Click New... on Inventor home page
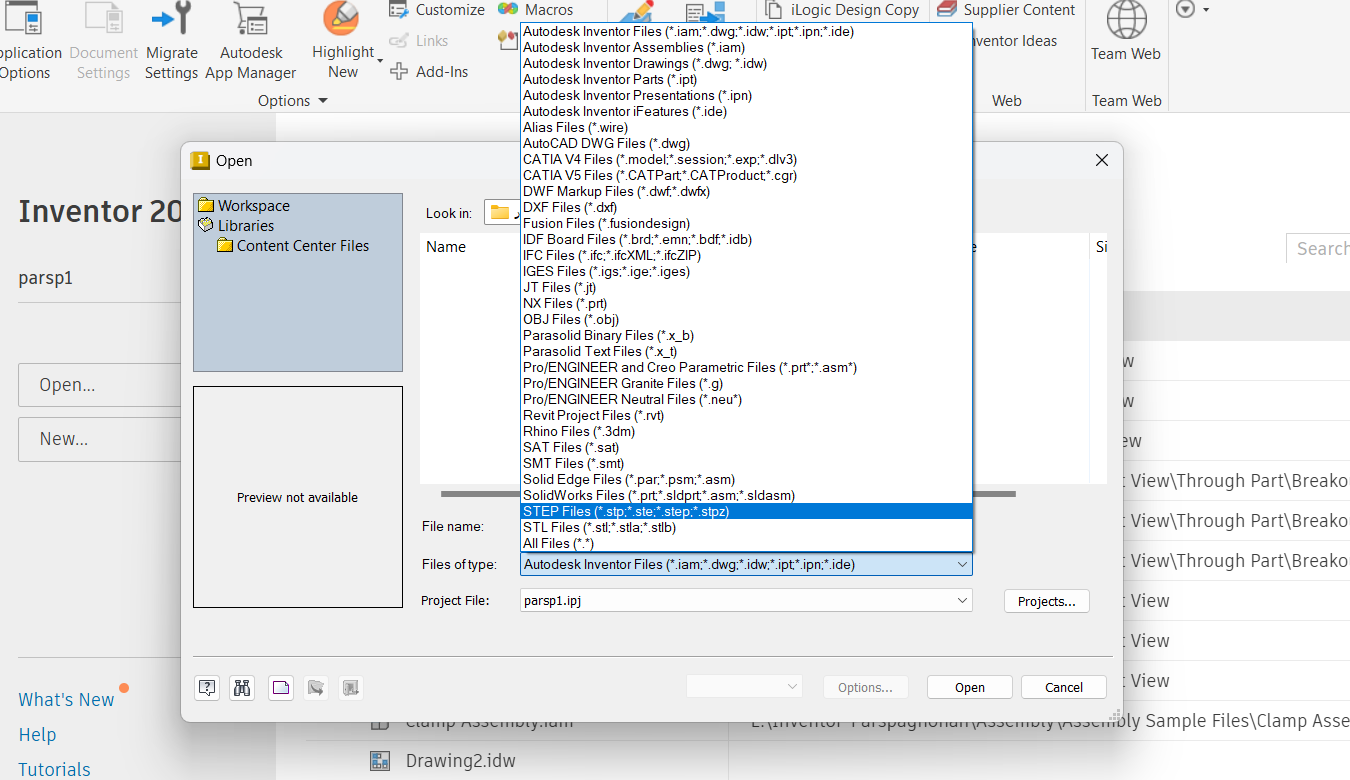This screenshot has height=780, width=1350. [x=99, y=439]
